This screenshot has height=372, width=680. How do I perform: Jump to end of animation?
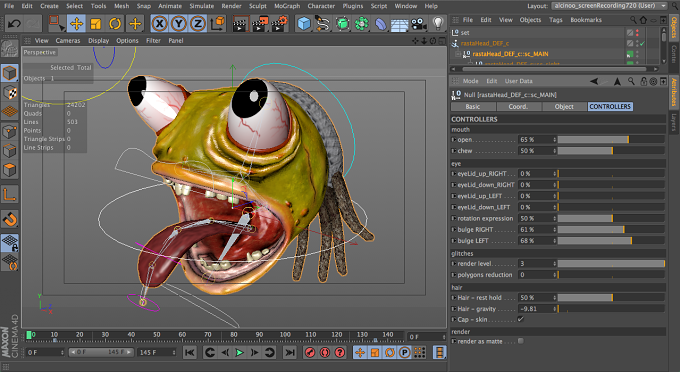[289, 352]
